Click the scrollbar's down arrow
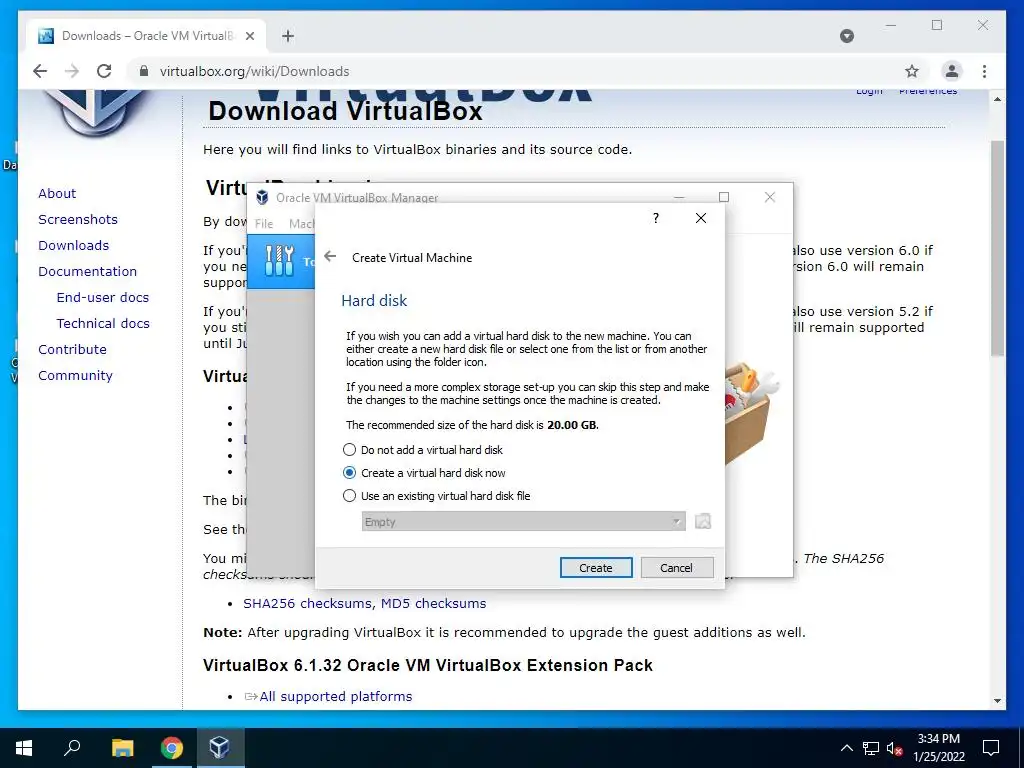This screenshot has width=1024, height=768. (x=997, y=701)
